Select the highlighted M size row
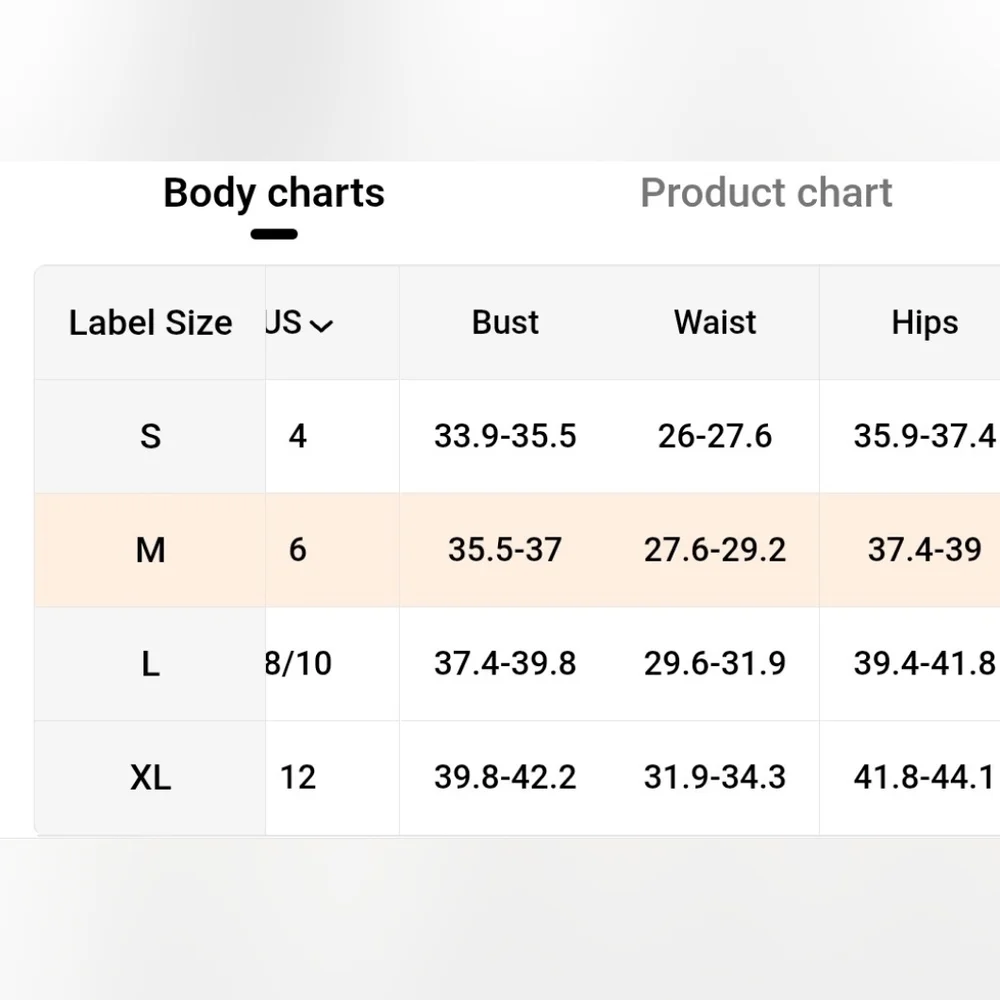Viewport: 1000px width, 1000px height. click(x=150, y=549)
